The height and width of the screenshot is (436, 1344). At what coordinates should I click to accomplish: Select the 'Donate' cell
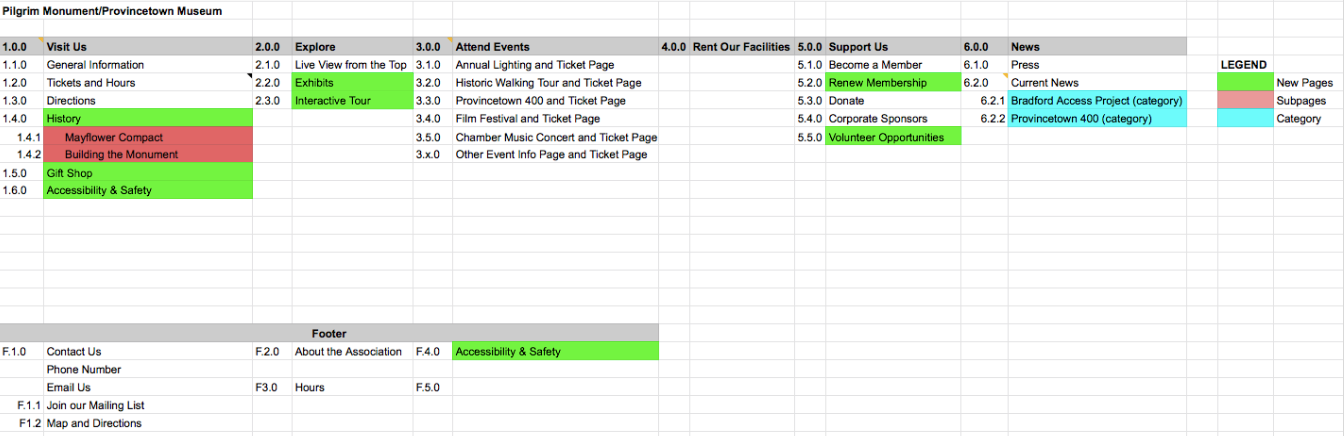(893, 101)
